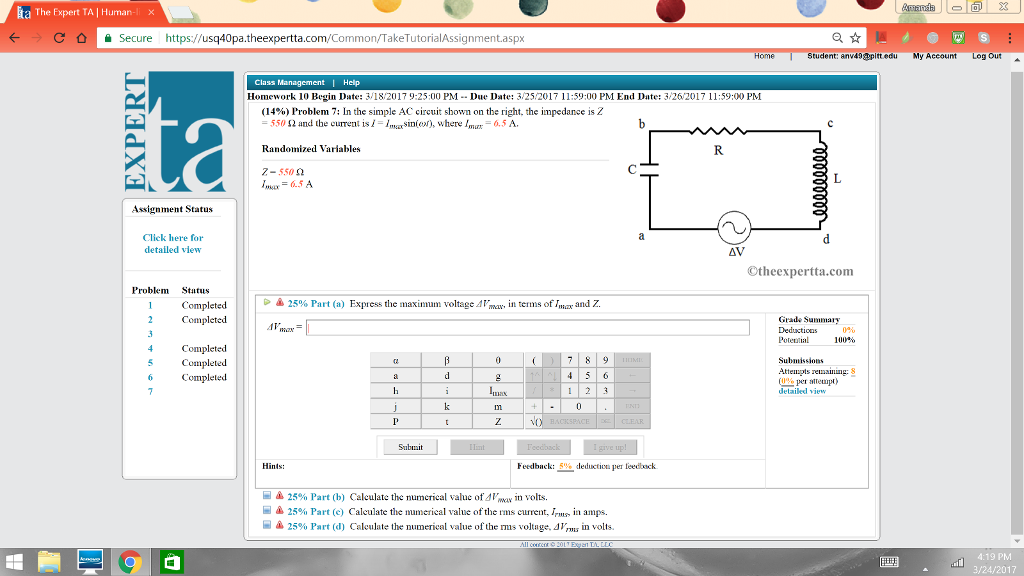Expand Part (d) rms voltage question
This screenshot has height=576, width=1024.
[267, 526]
